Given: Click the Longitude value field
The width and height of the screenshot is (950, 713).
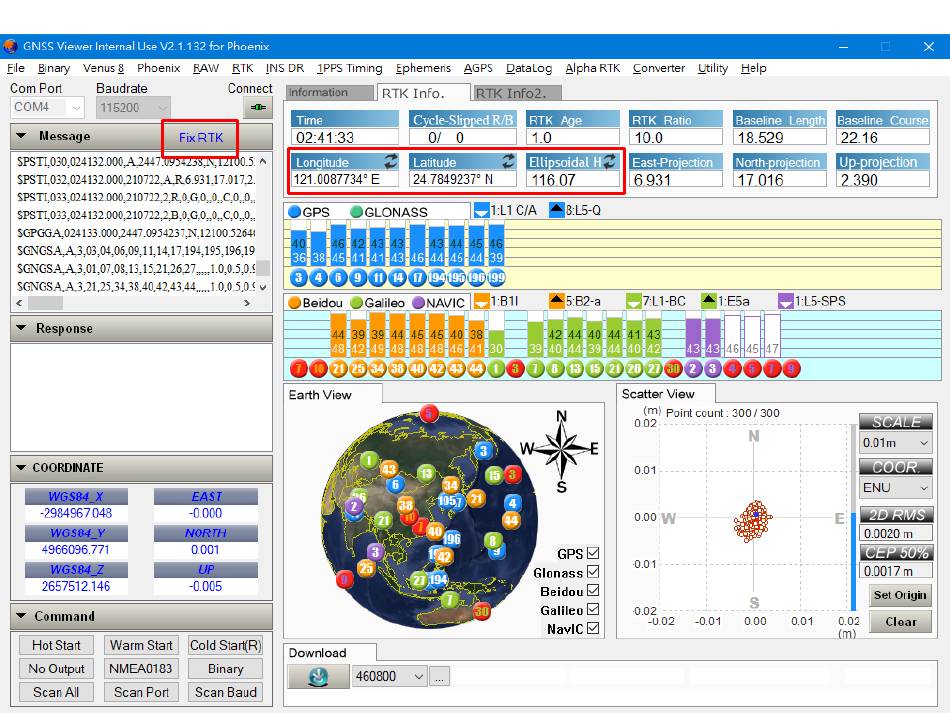Looking at the screenshot, I should pyautogui.click(x=345, y=179).
